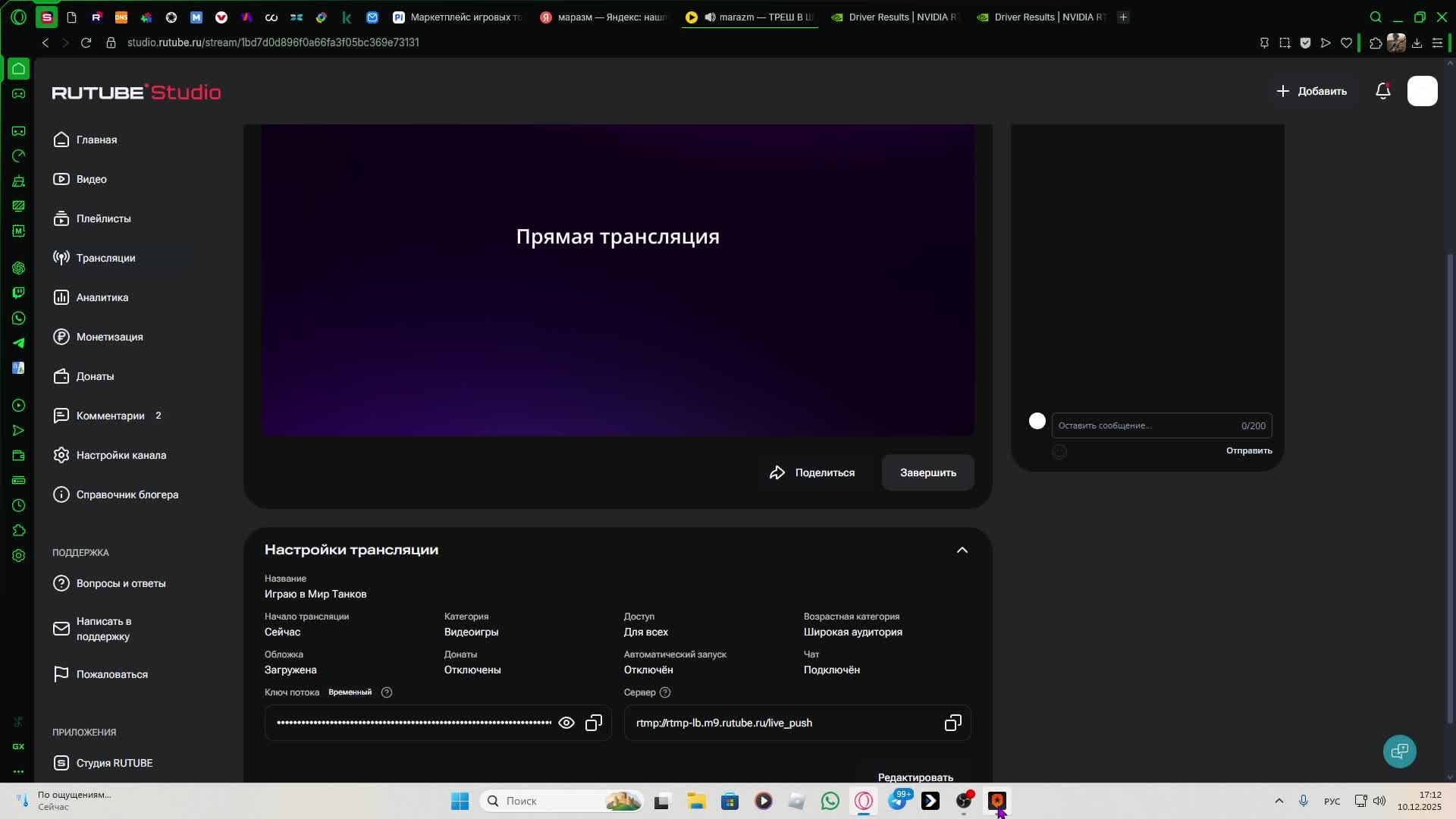Go to Аналитика in sidebar
This screenshot has width=1456, height=819.
(102, 297)
